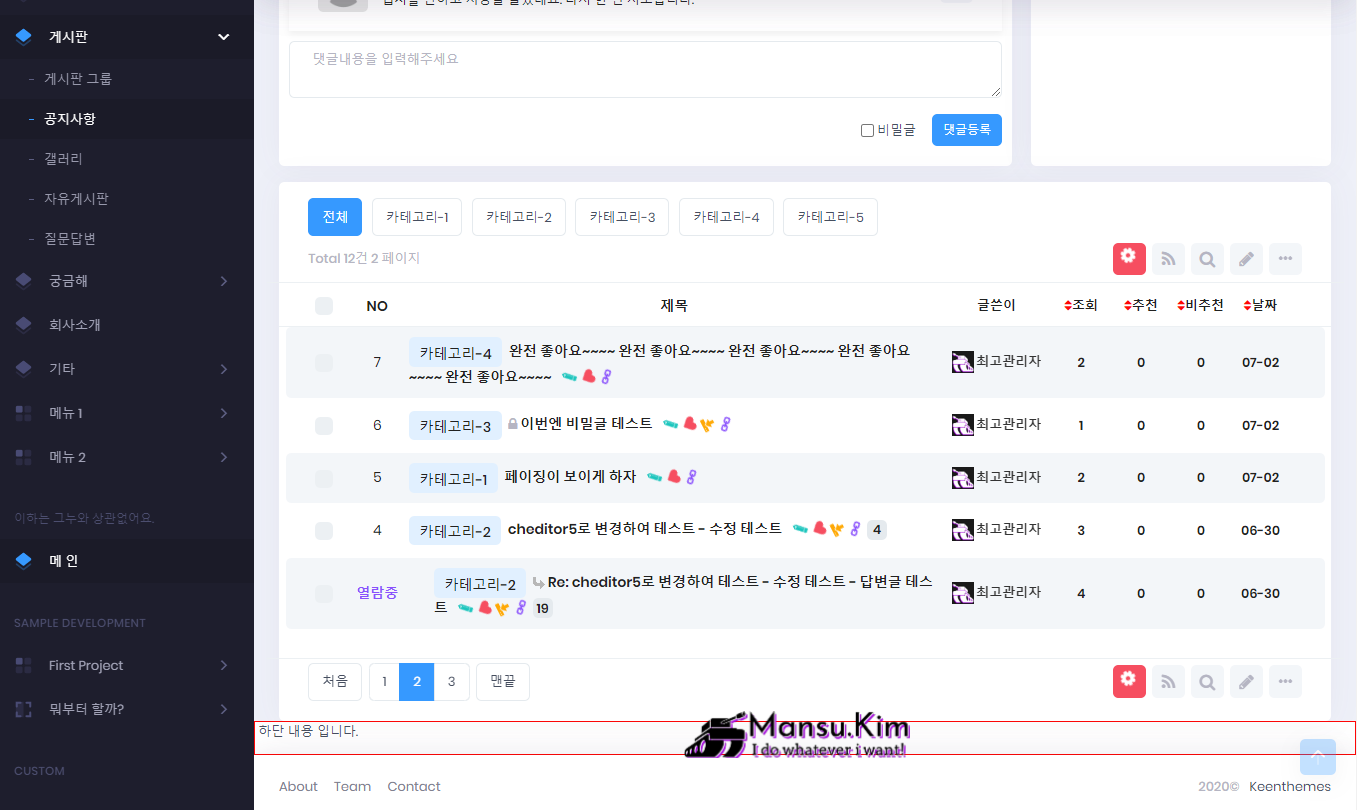Open the more options ellipsis below the list
1357x810 pixels.
coord(1285,682)
